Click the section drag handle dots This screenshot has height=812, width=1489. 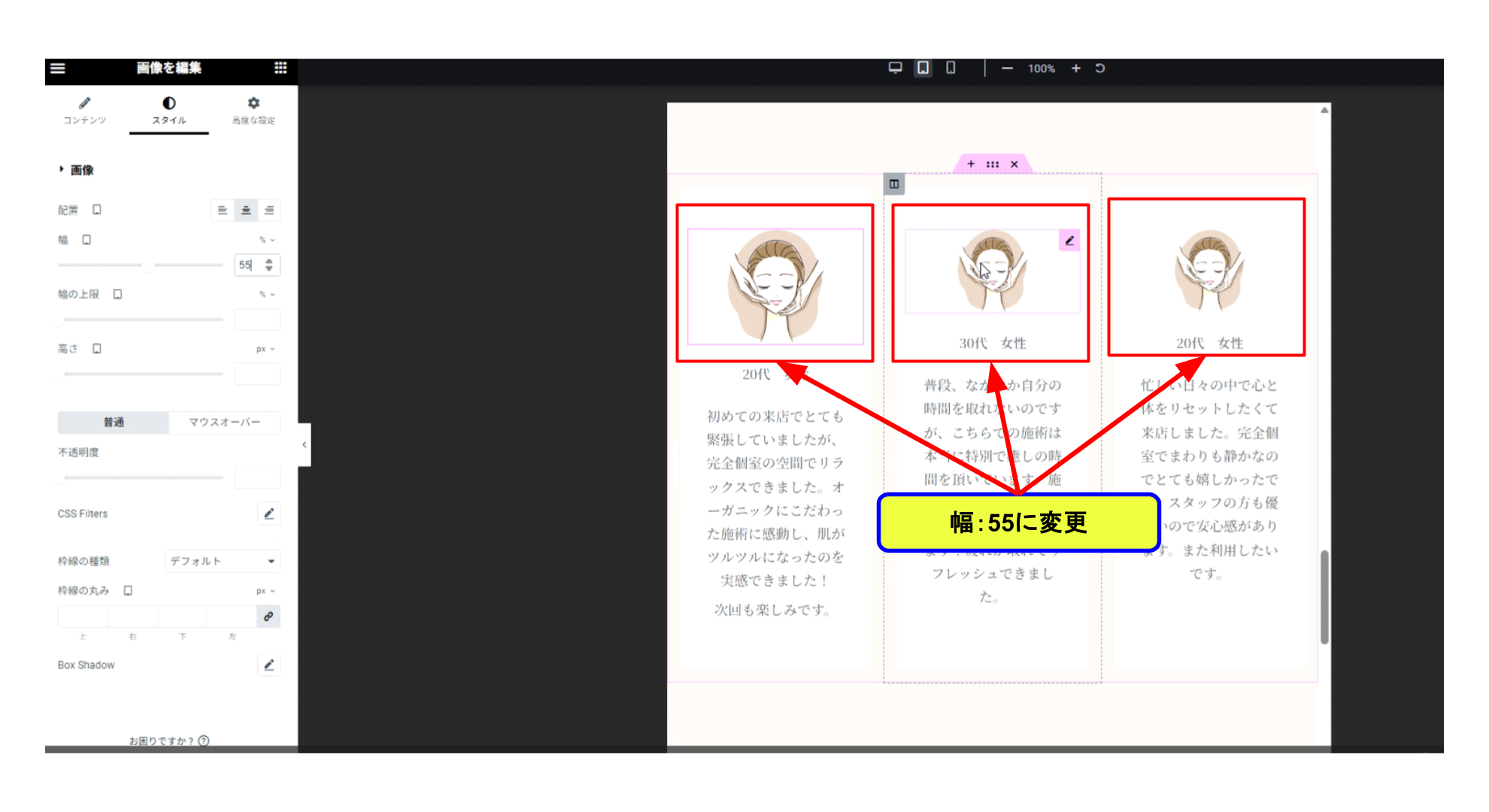pyautogui.click(x=993, y=164)
